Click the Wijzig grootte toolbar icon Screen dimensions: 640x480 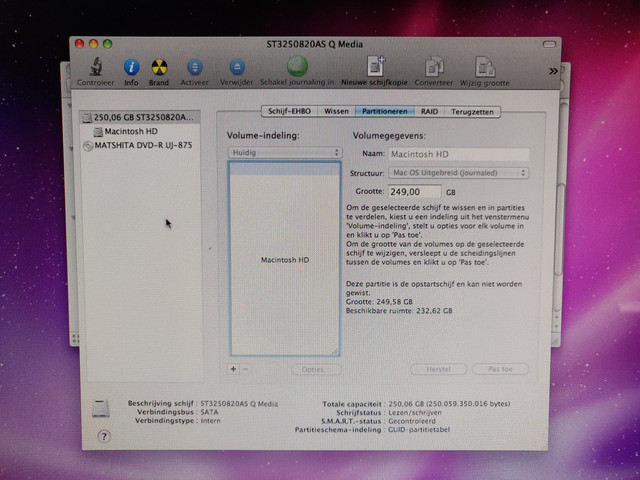coord(484,67)
